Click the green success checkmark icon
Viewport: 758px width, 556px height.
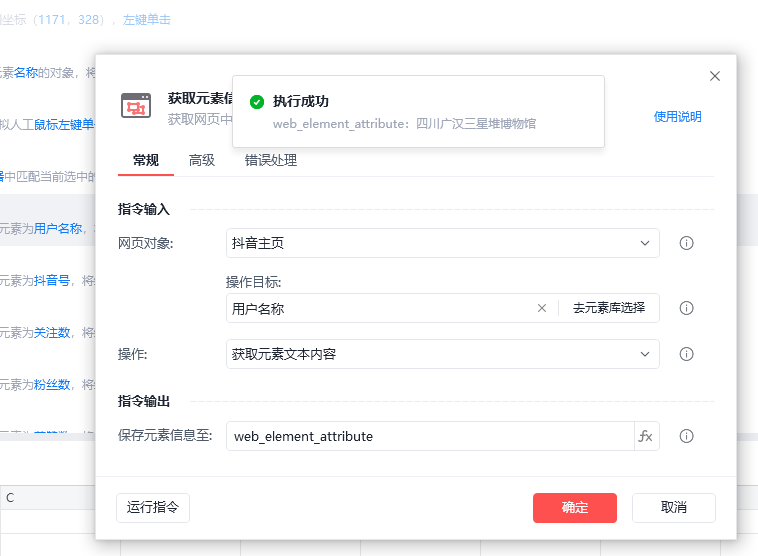point(257,102)
